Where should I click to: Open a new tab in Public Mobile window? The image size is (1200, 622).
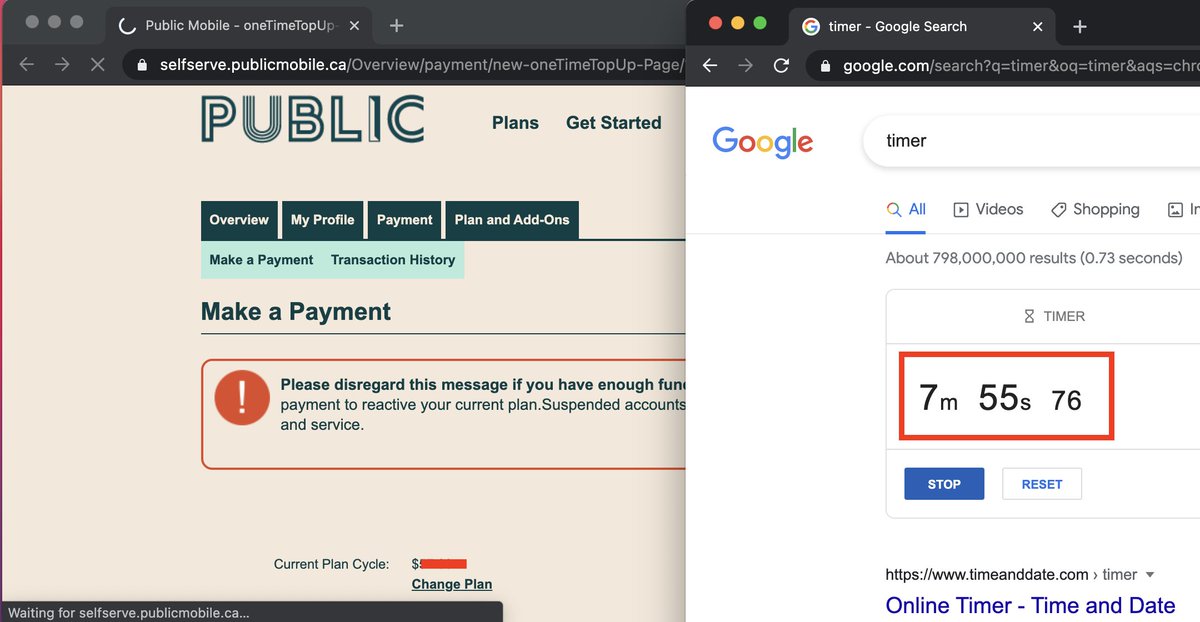tap(397, 26)
